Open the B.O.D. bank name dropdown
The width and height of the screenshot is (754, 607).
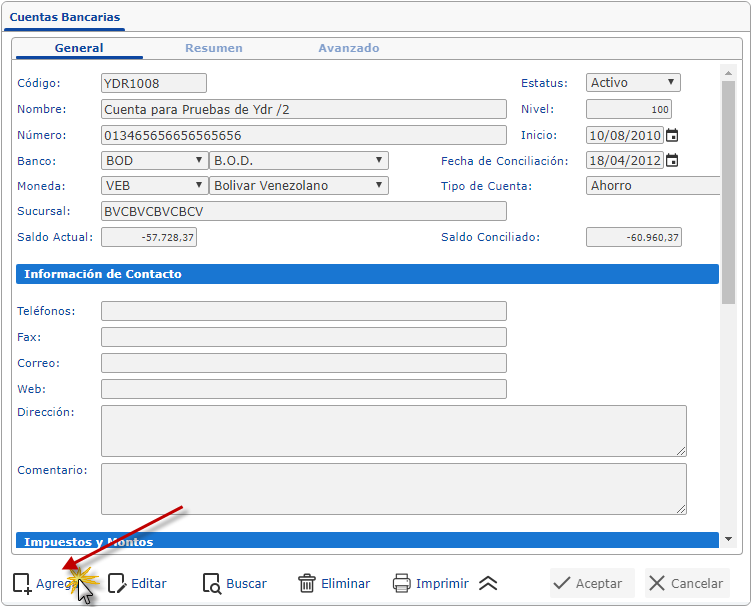click(x=299, y=160)
